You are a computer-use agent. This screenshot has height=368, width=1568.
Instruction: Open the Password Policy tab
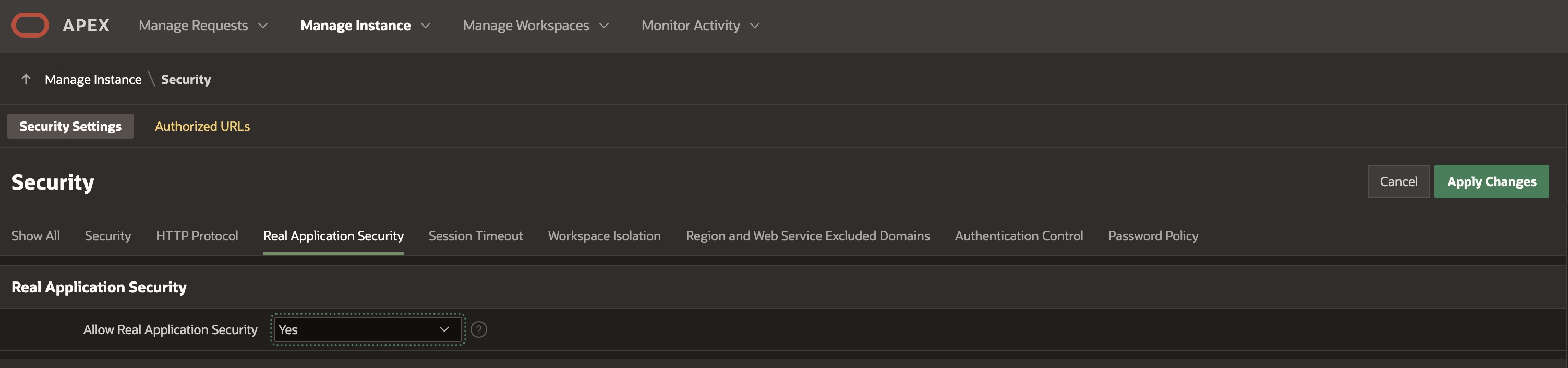click(x=1153, y=236)
